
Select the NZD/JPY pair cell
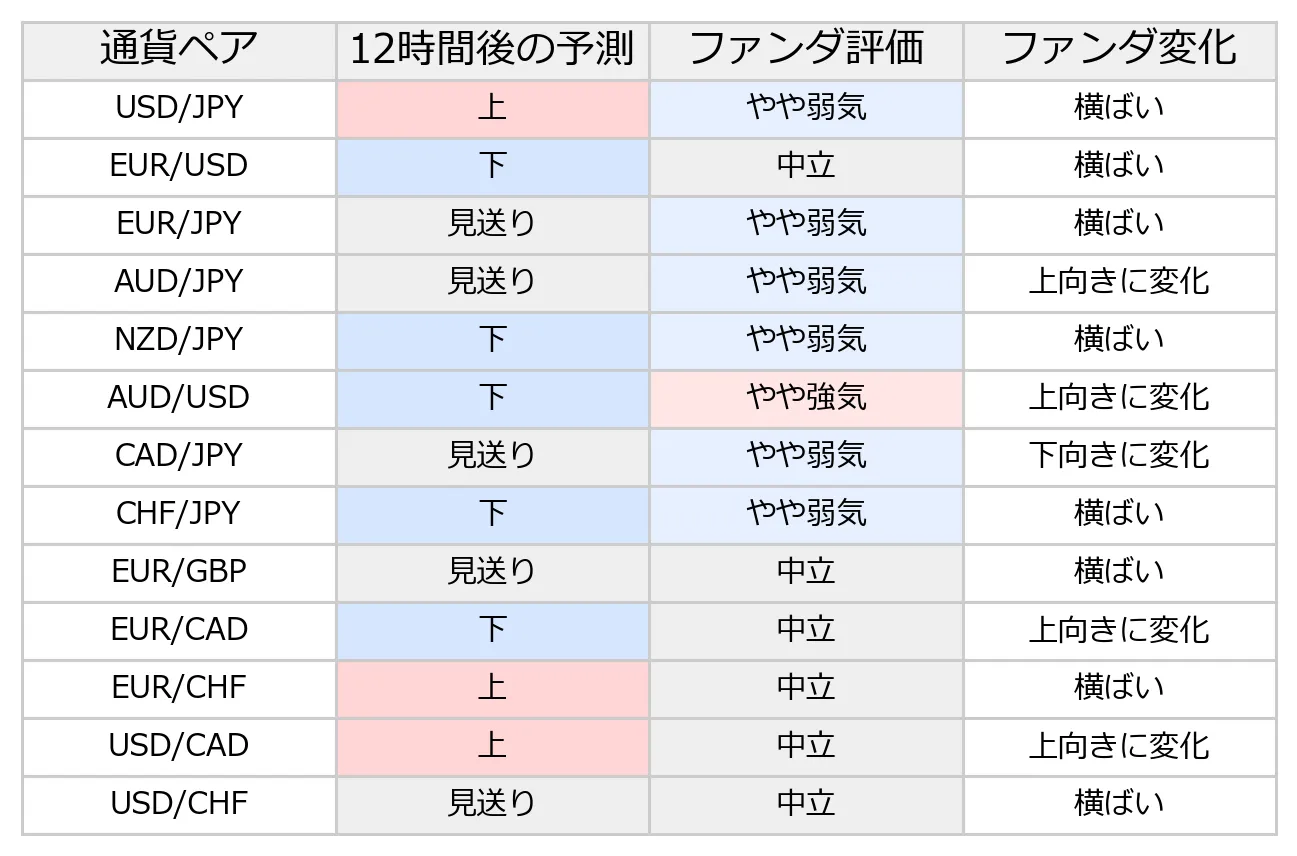tap(179, 340)
